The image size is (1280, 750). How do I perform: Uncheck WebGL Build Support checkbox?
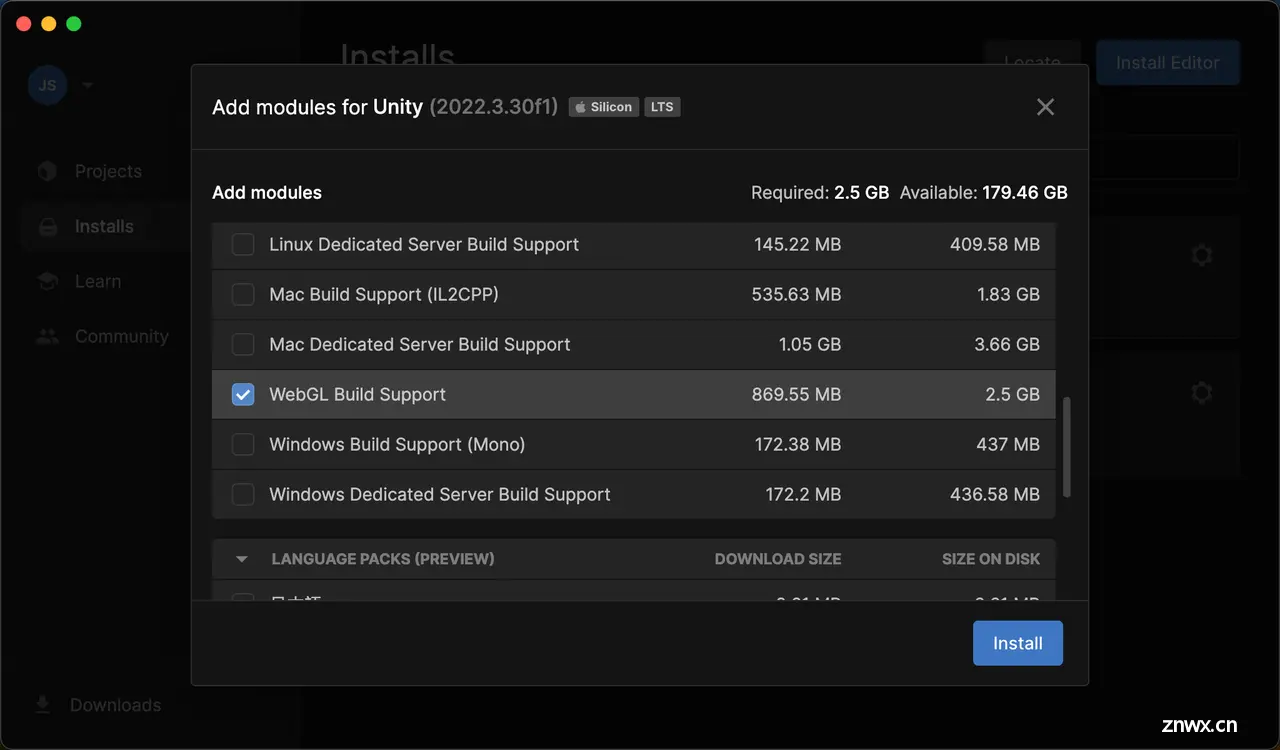point(243,394)
